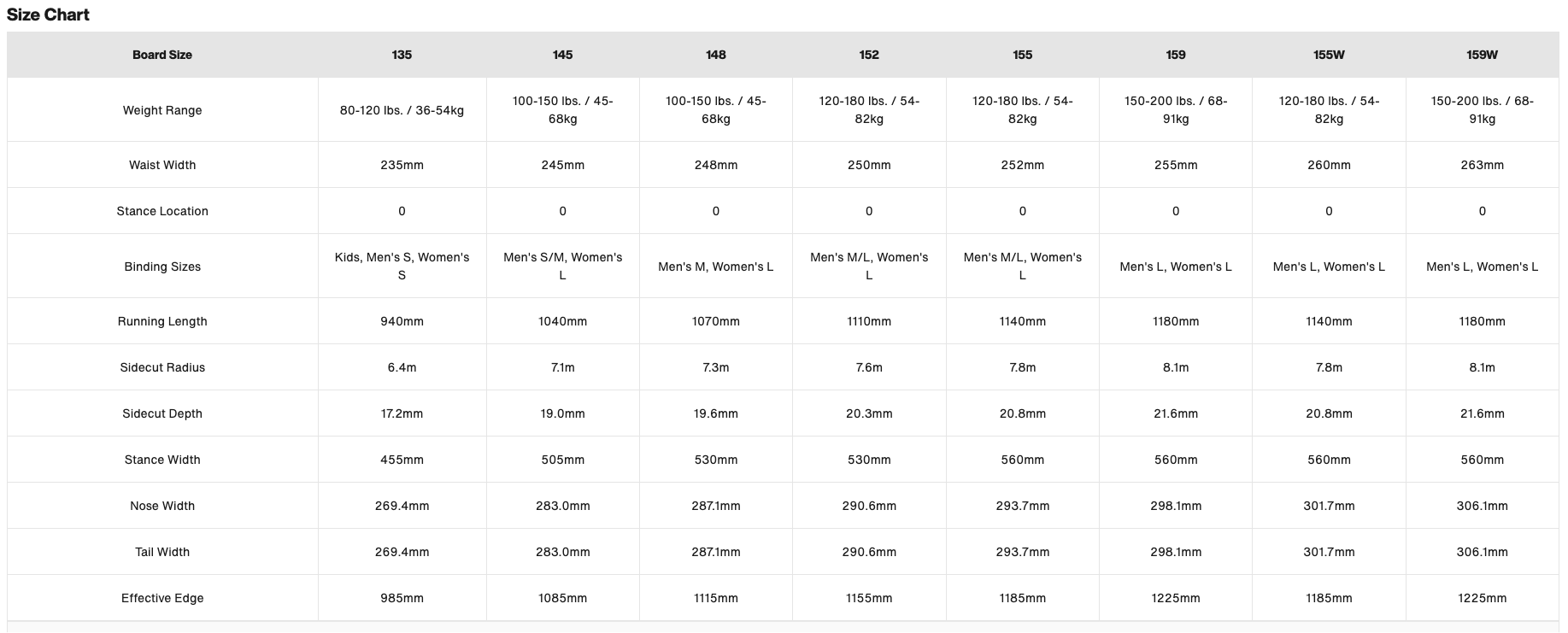Viewport: 1568px width, 633px height.
Task: Click the 6.4m sidecut radius value
Action: pyautogui.click(x=402, y=367)
